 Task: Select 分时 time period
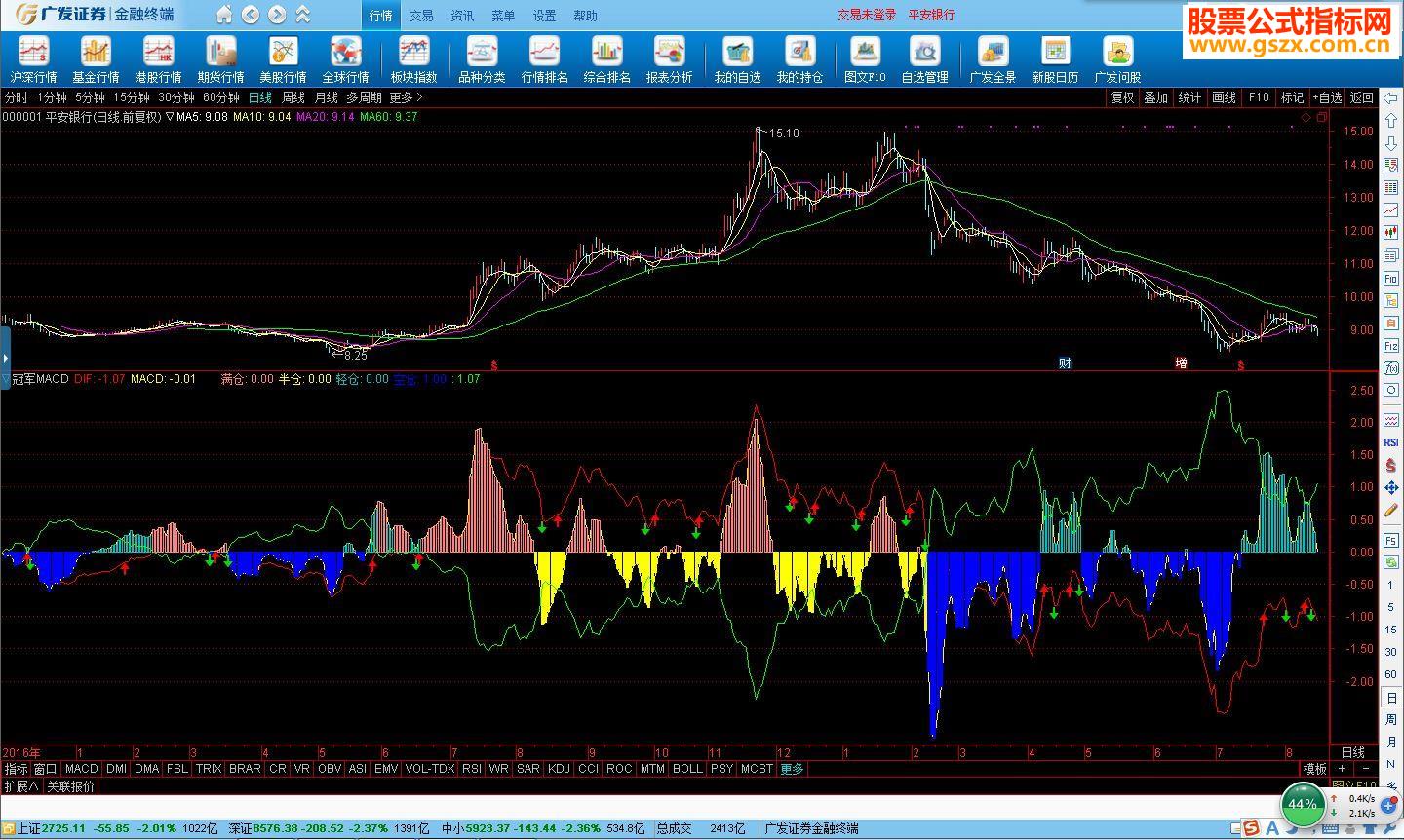16,97
